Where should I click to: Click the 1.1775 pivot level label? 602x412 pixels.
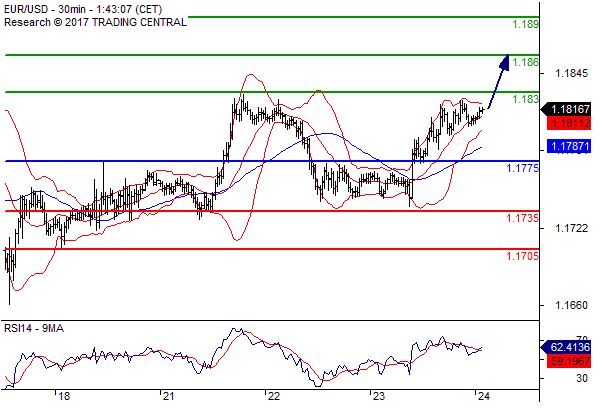point(523,168)
